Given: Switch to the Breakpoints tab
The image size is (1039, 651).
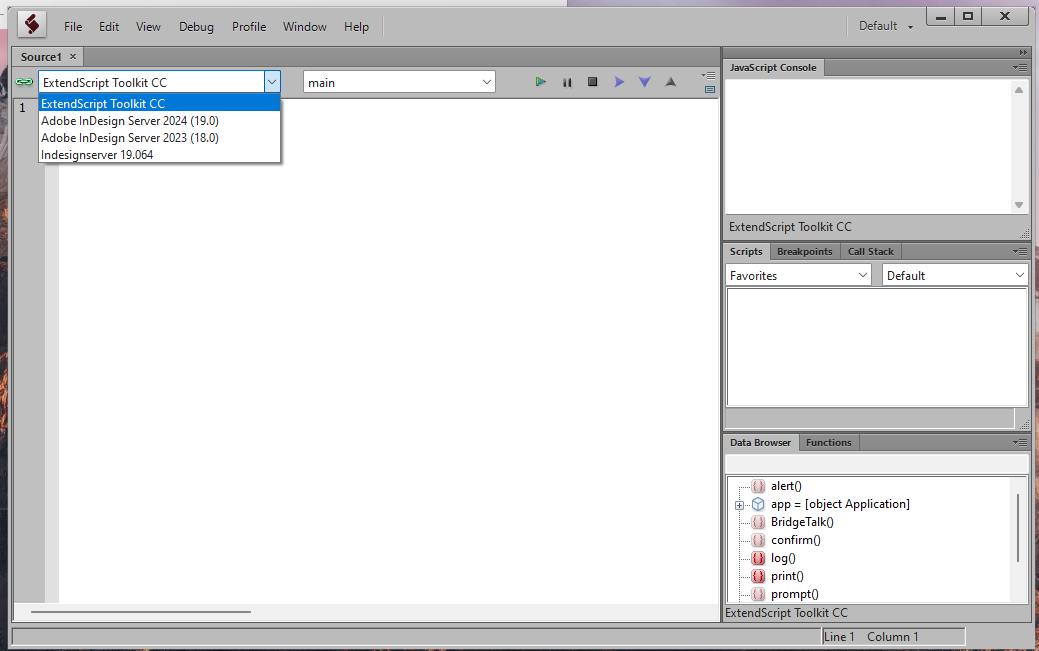Looking at the screenshot, I should (804, 252).
